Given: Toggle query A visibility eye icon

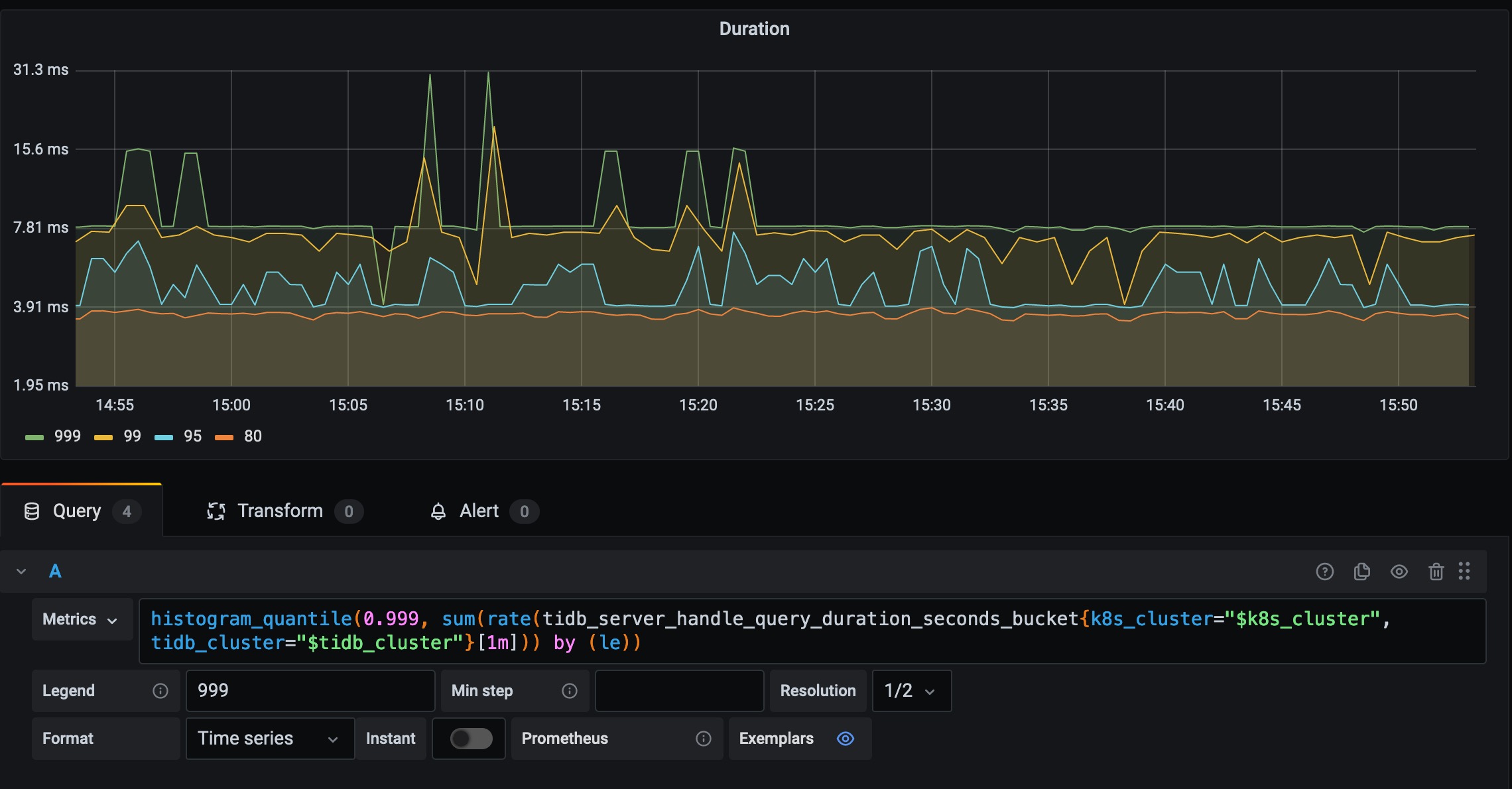Looking at the screenshot, I should [x=1399, y=572].
